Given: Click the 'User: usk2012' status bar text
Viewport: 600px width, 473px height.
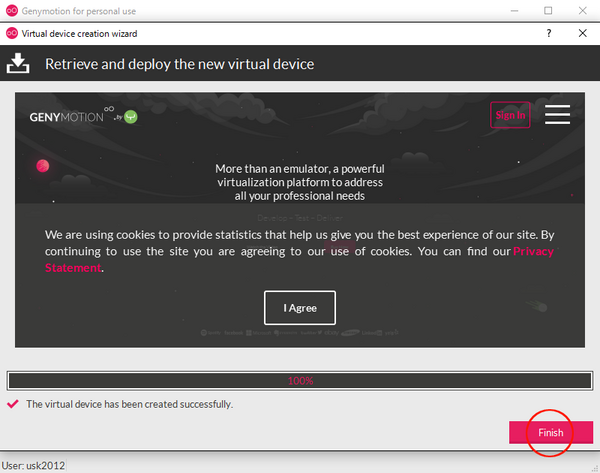Looking at the screenshot, I should point(33,465).
